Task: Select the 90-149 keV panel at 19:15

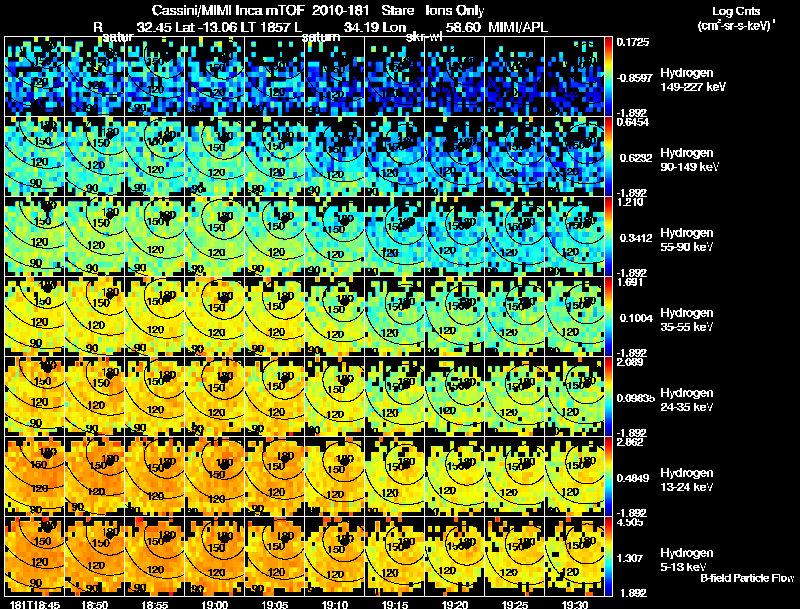Action: pos(394,157)
